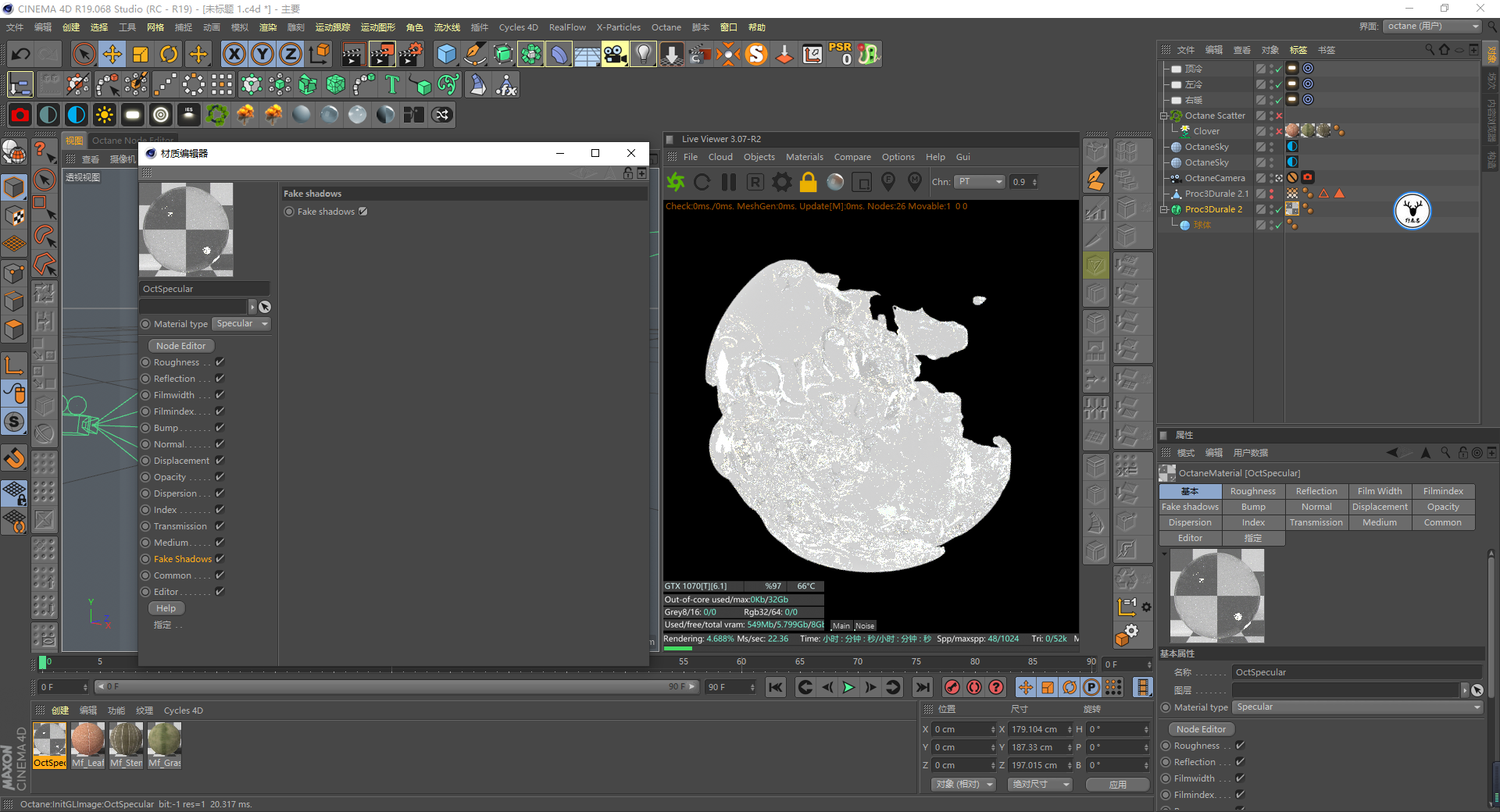The width and height of the screenshot is (1500, 812).
Task: Click Live Viewer render progress bar
Action: (870, 648)
